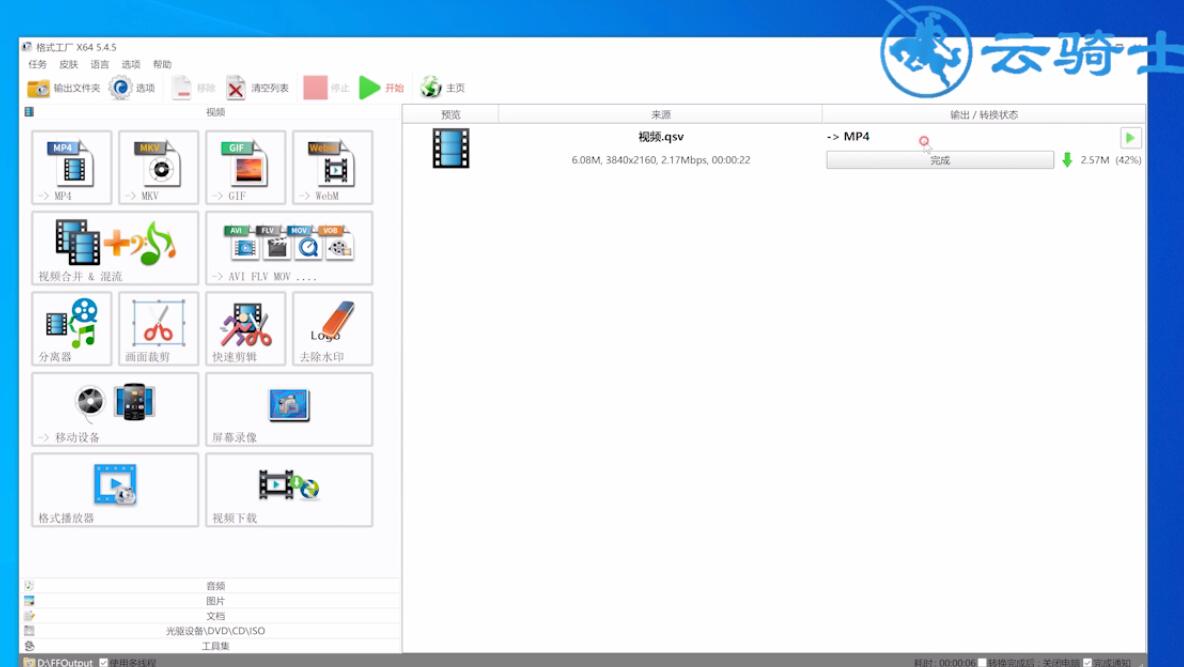Toggle shut down PC after conversion checkbox
Viewport: 1184px width, 667px height.
pos(982,662)
